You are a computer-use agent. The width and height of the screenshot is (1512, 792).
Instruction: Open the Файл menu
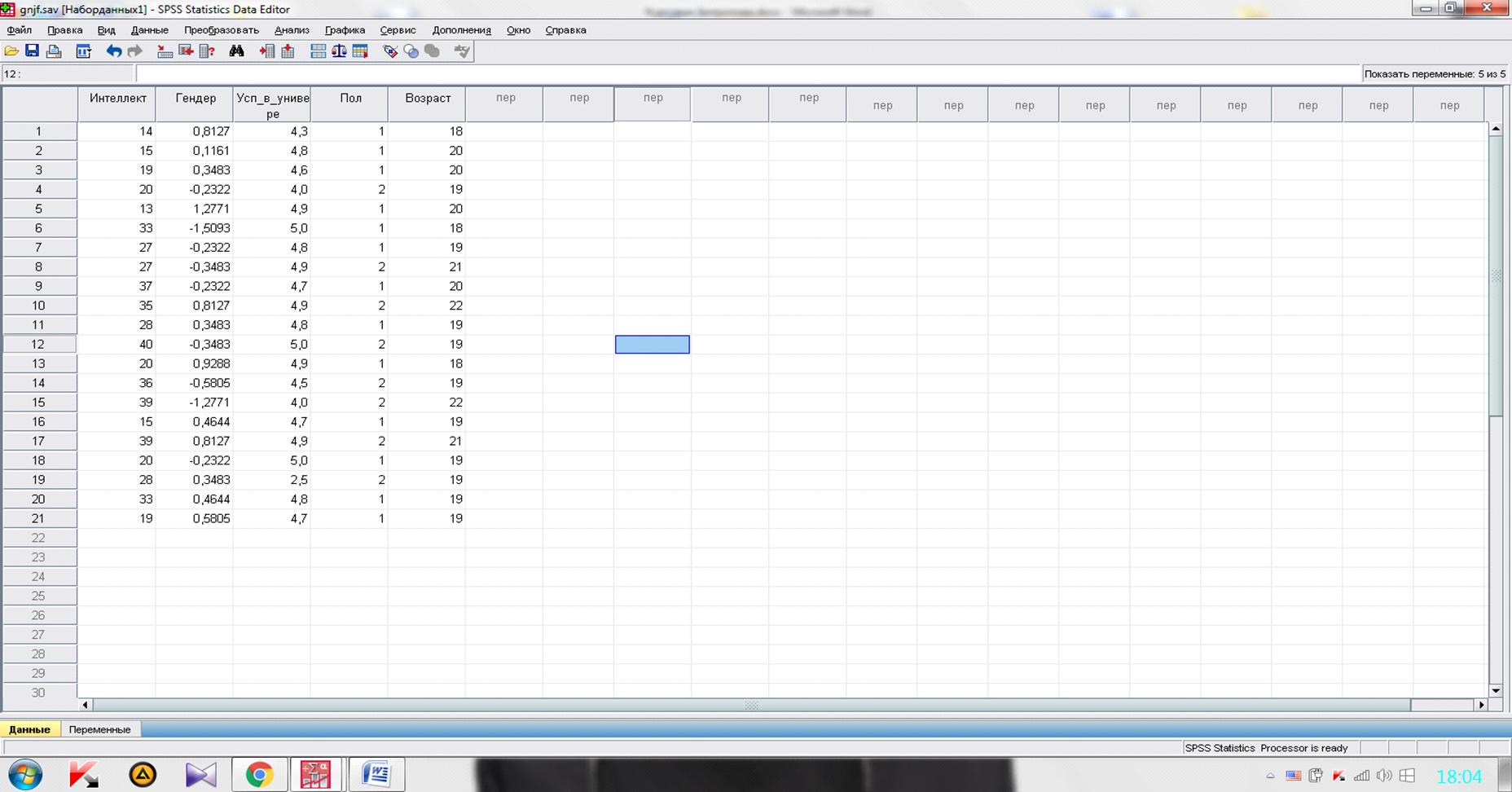pyautogui.click(x=20, y=30)
